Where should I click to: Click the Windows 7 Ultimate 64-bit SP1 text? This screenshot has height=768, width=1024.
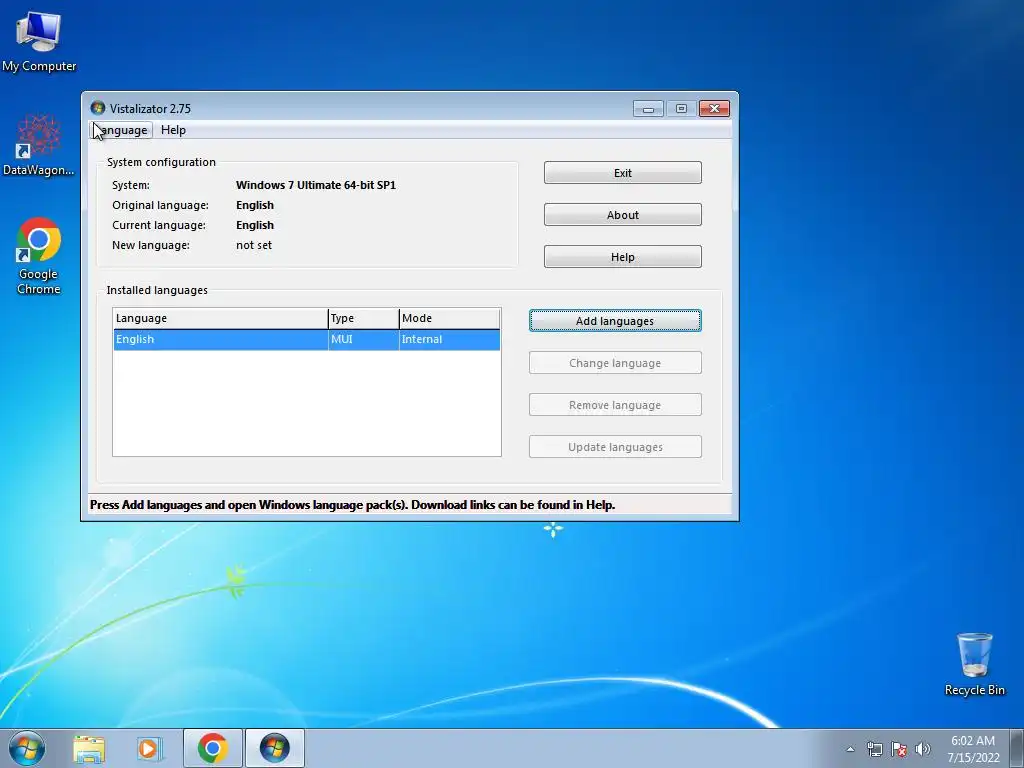pyautogui.click(x=316, y=185)
